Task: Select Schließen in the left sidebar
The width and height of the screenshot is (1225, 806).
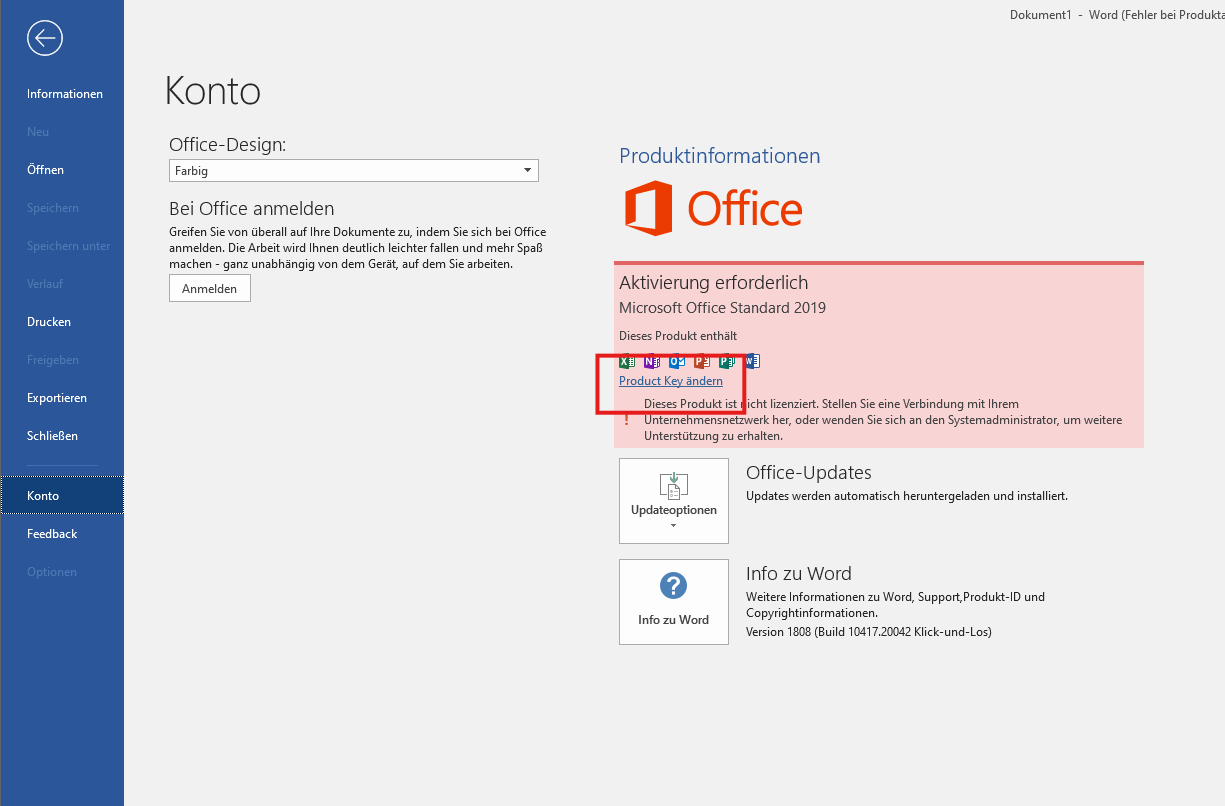Action: (x=52, y=436)
